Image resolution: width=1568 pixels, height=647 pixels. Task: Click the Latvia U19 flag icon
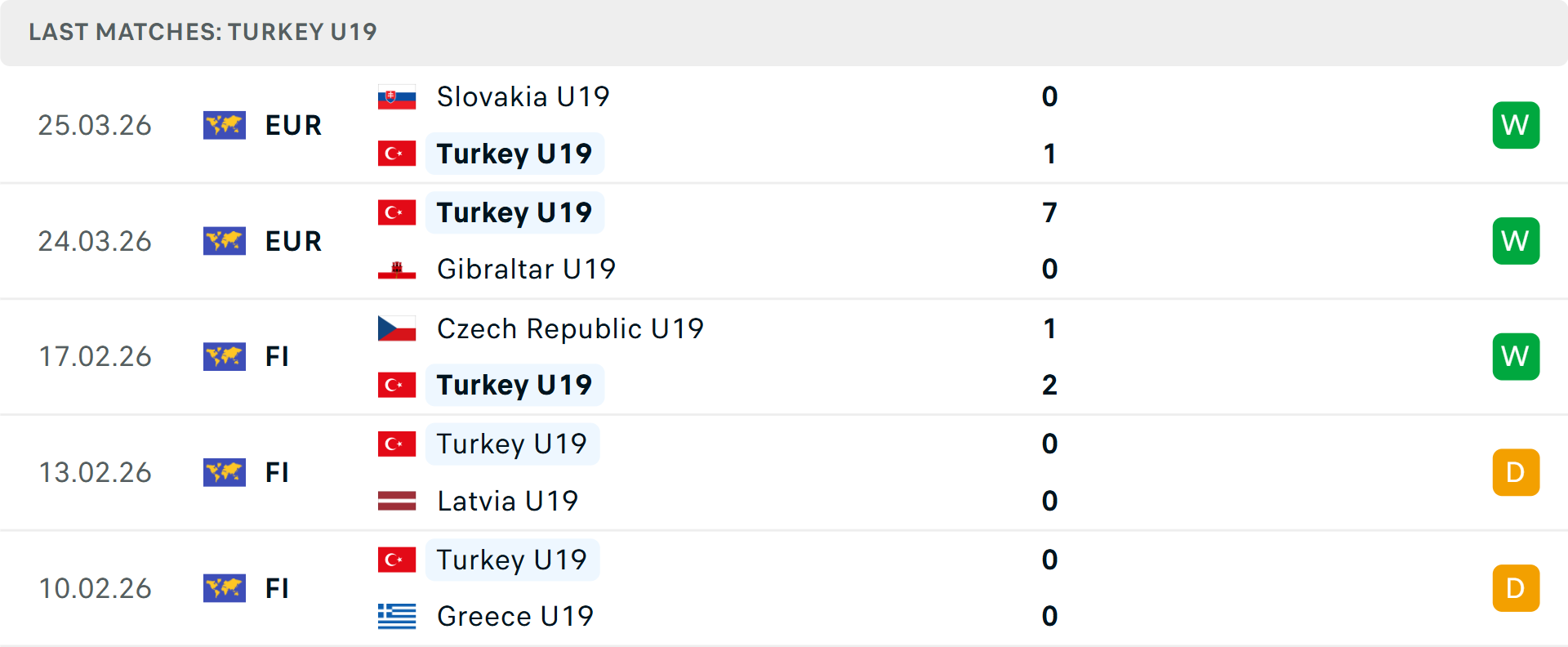point(397,501)
